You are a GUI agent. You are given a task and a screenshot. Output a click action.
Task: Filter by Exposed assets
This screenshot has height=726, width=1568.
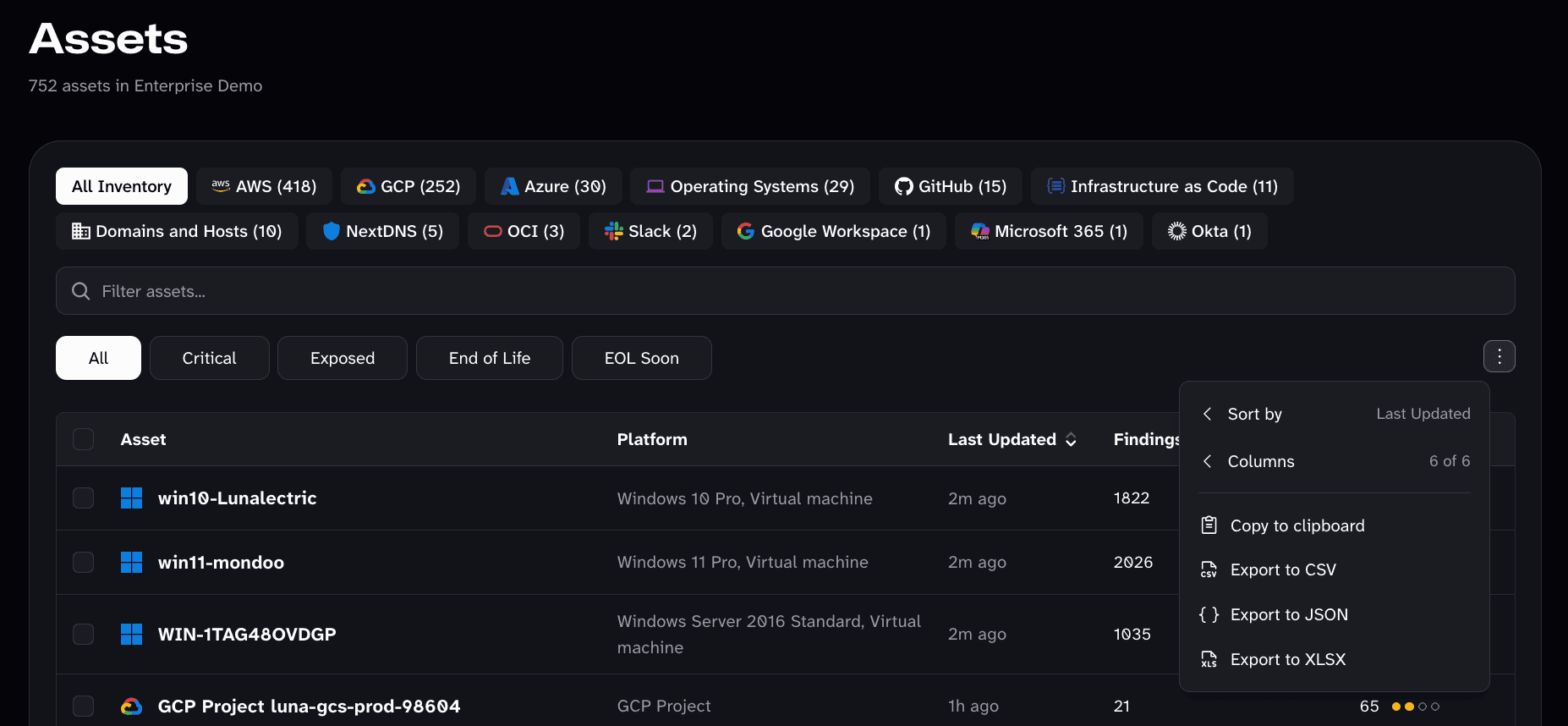tap(343, 358)
